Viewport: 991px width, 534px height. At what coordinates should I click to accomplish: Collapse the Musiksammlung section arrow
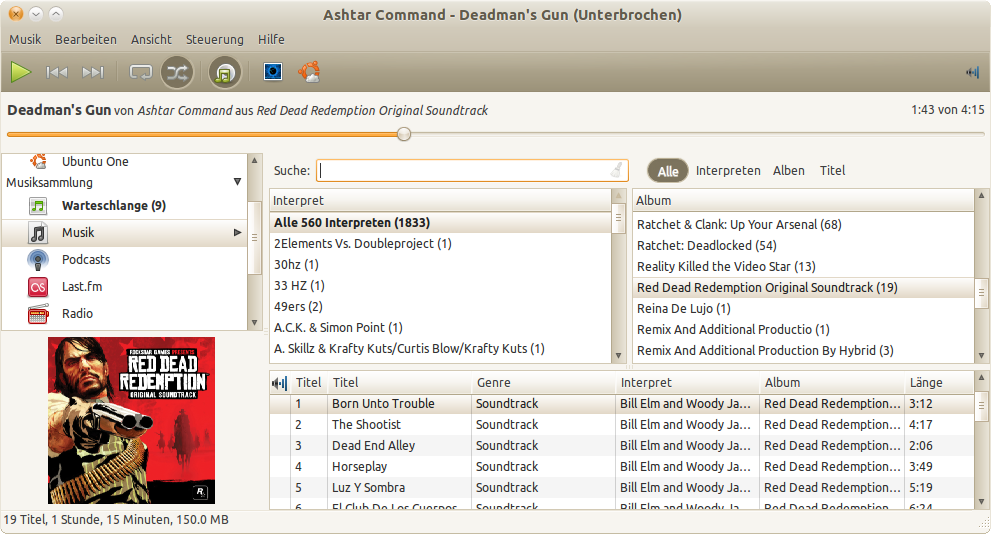[x=237, y=182]
